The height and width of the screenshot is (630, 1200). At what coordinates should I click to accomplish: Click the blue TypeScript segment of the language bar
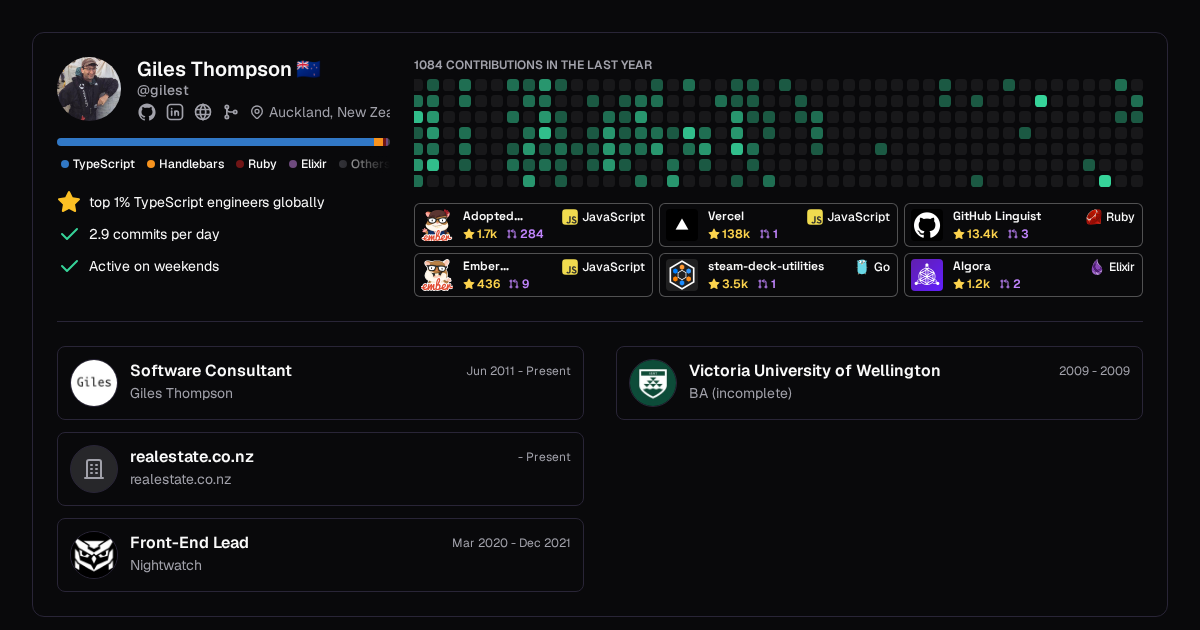pyautogui.click(x=215, y=142)
